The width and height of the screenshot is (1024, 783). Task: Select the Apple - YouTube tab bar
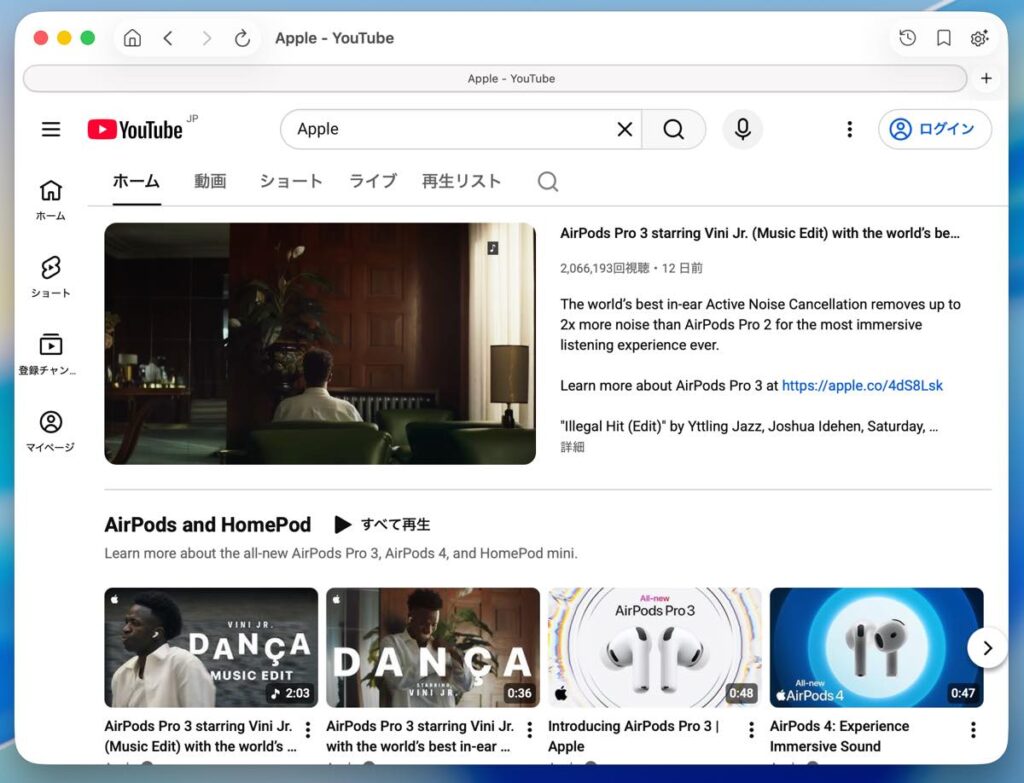click(x=495, y=78)
